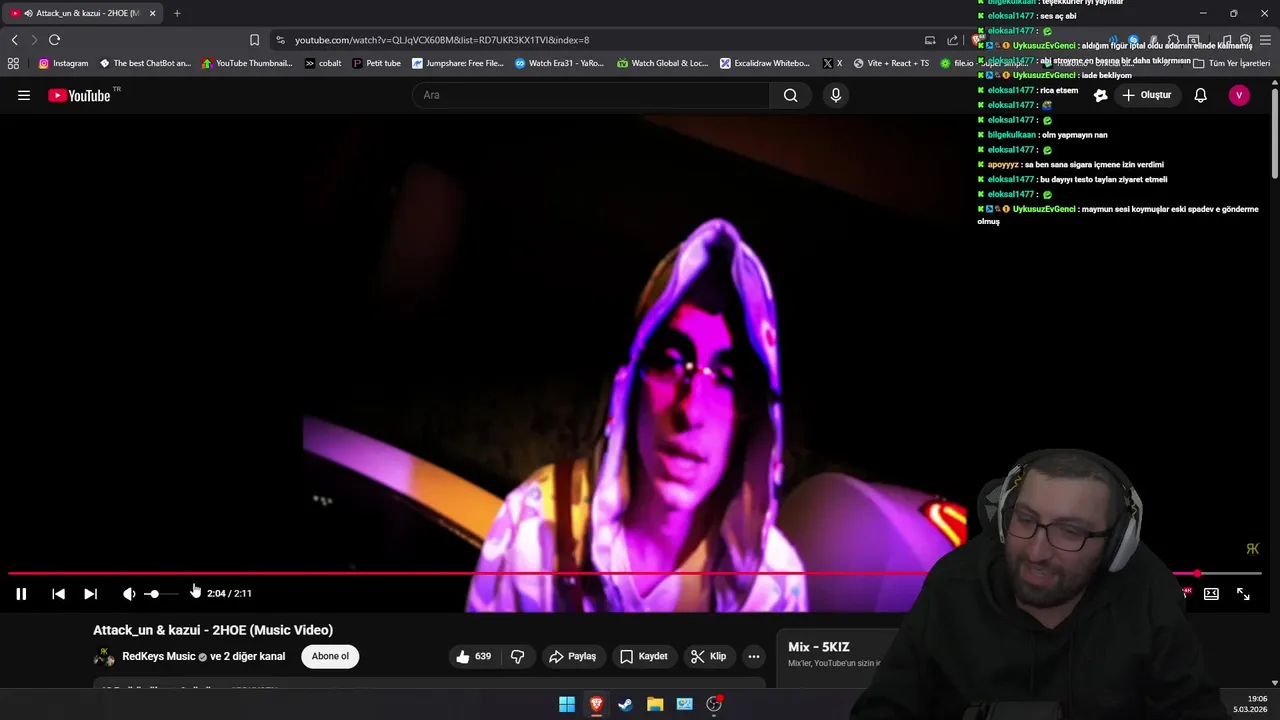Screen dimensions: 1280x720
Task: Open the Excalidraw Whiteboard bookmark
Action: 764,63
